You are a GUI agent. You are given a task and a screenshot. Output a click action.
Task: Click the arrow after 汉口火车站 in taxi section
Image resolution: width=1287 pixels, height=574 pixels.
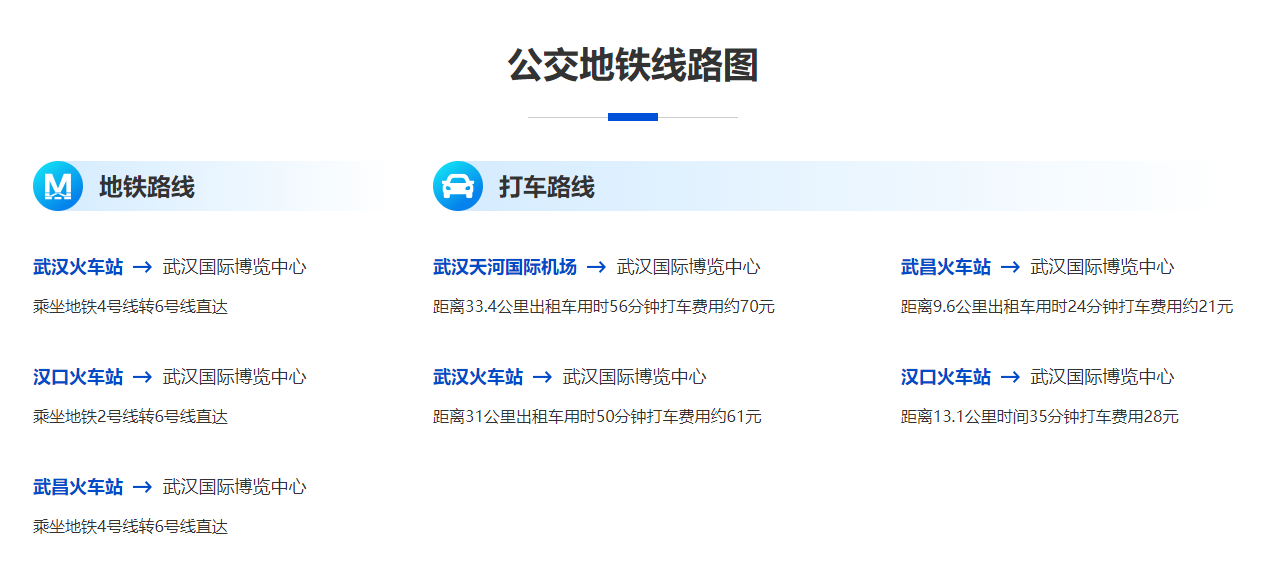tap(1011, 377)
